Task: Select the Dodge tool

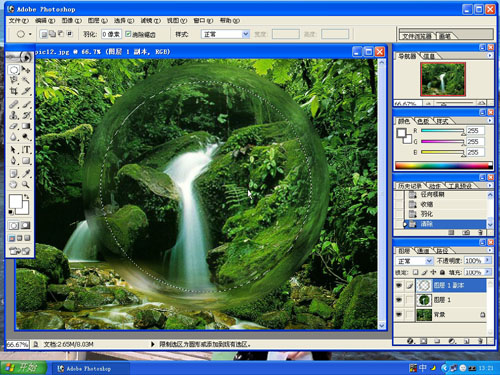Action: pos(26,137)
